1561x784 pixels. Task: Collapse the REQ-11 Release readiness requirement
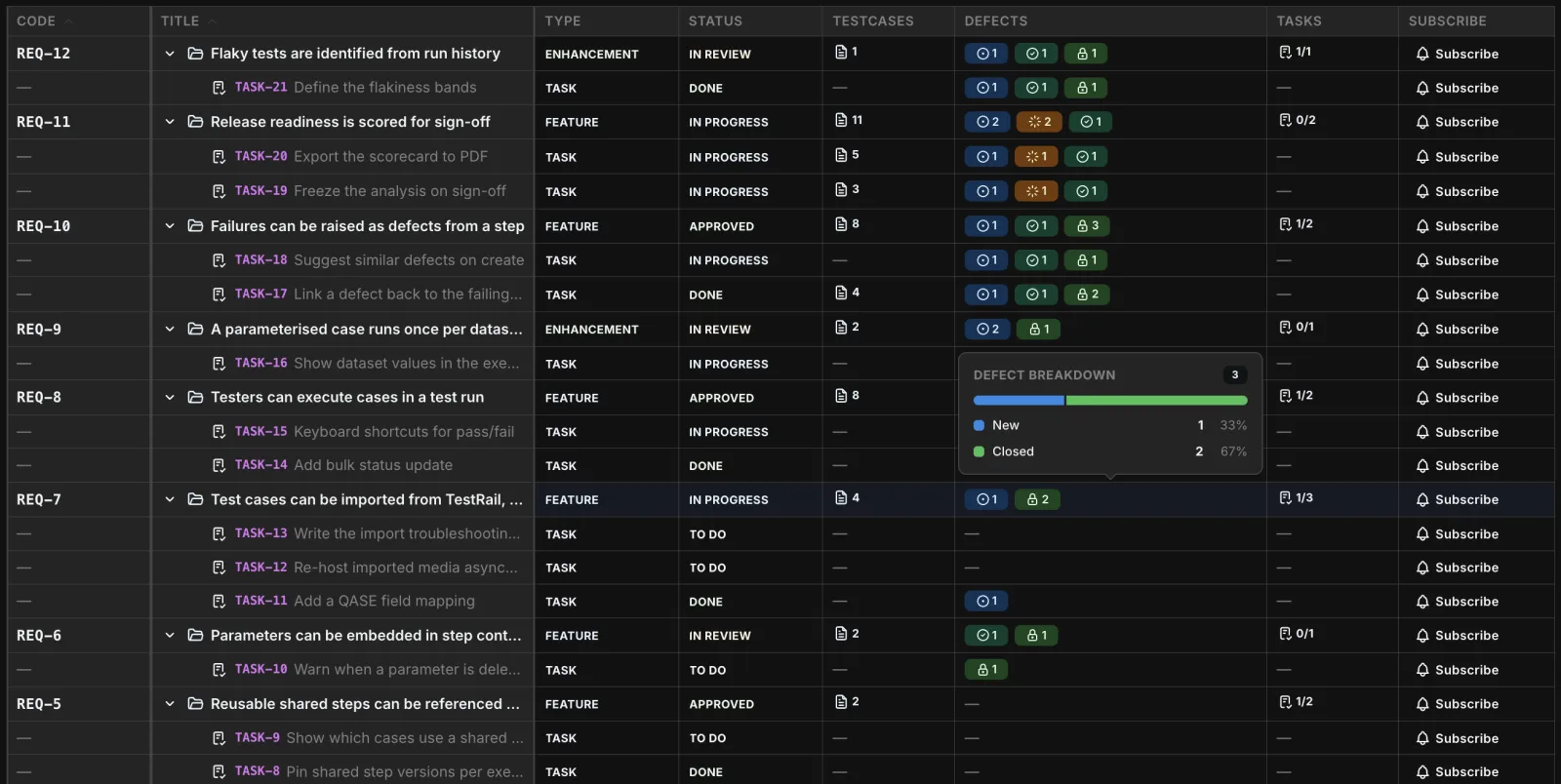pos(170,122)
